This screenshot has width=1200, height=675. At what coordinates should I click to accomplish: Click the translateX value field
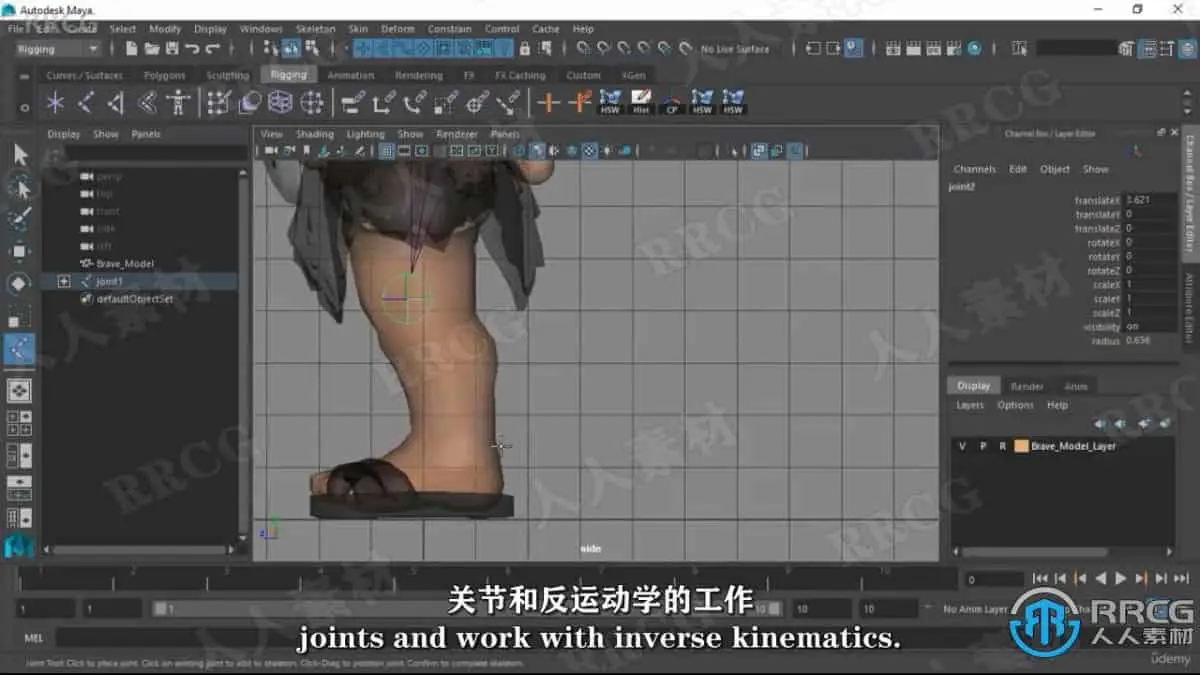1150,200
